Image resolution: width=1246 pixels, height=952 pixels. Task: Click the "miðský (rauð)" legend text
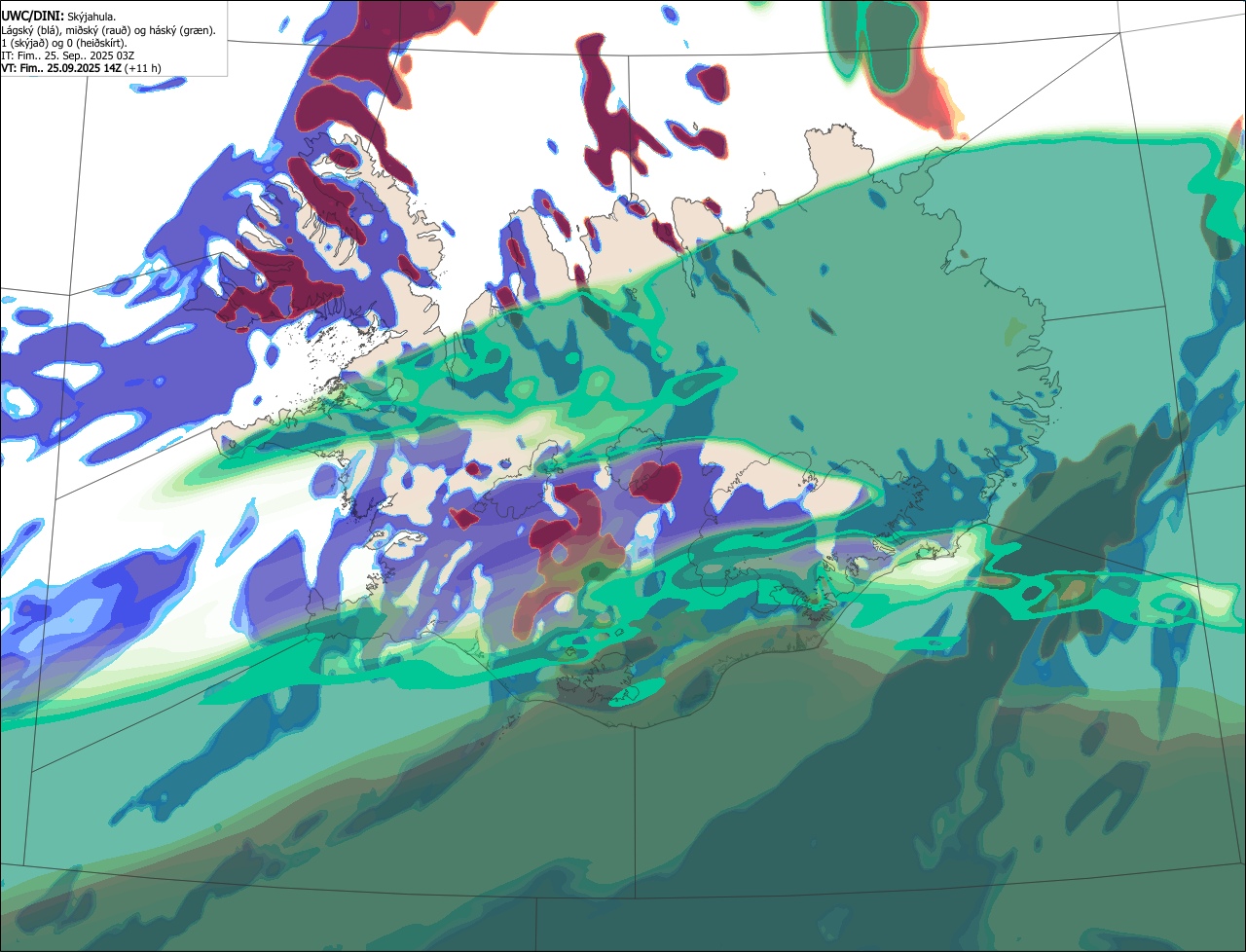[x=98, y=31]
